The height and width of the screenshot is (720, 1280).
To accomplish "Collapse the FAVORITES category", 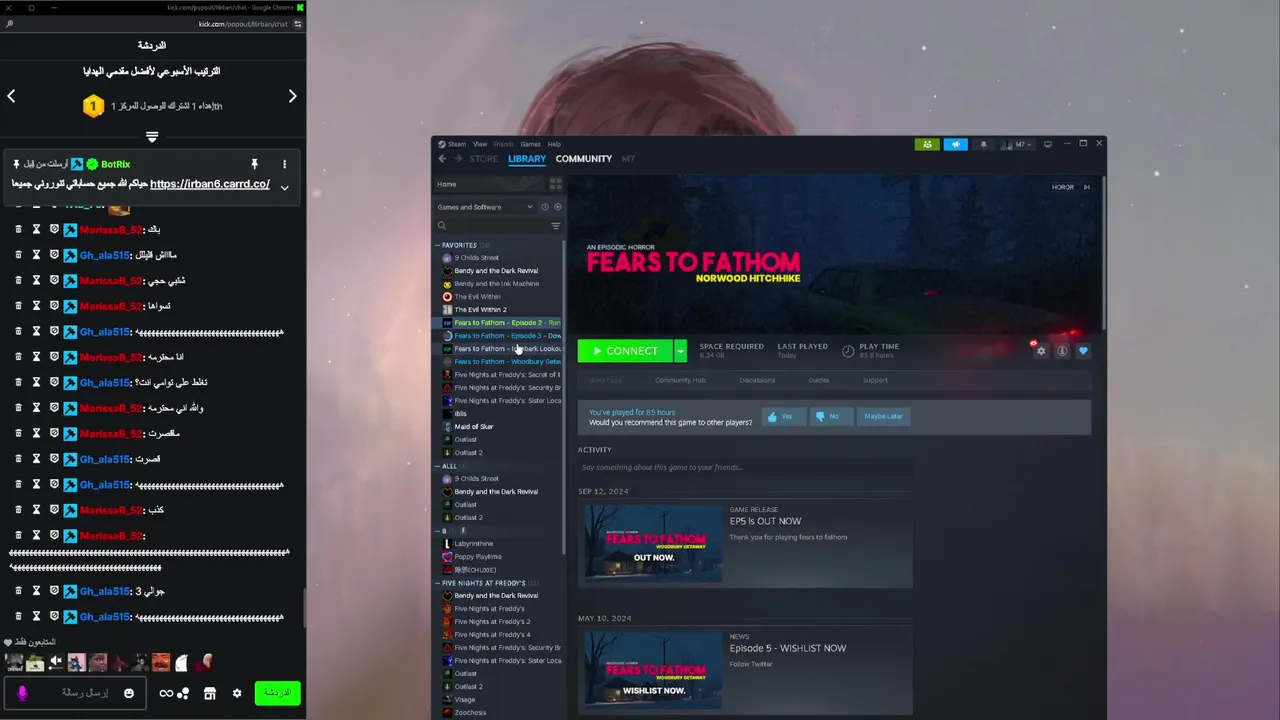I will pyautogui.click(x=438, y=245).
